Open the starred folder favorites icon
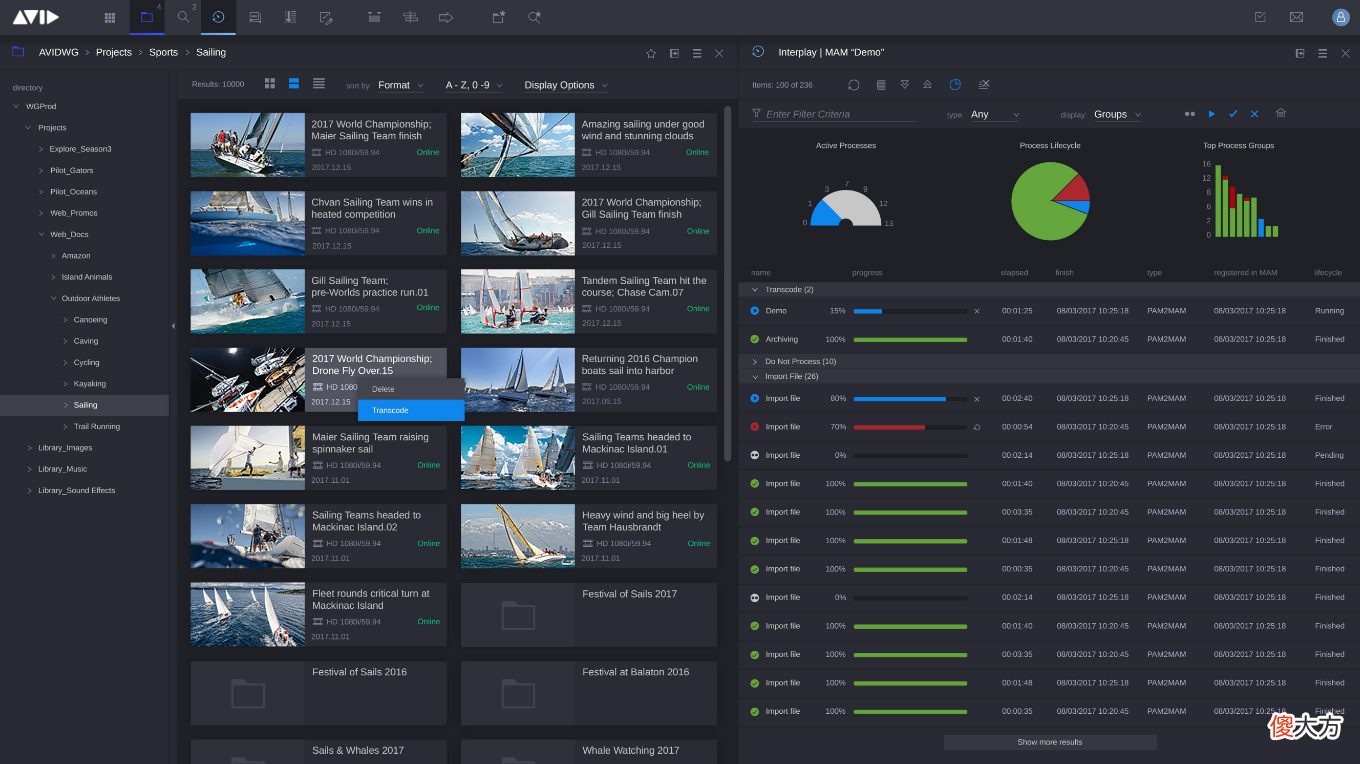Image resolution: width=1360 pixels, height=764 pixels. (x=499, y=17)
